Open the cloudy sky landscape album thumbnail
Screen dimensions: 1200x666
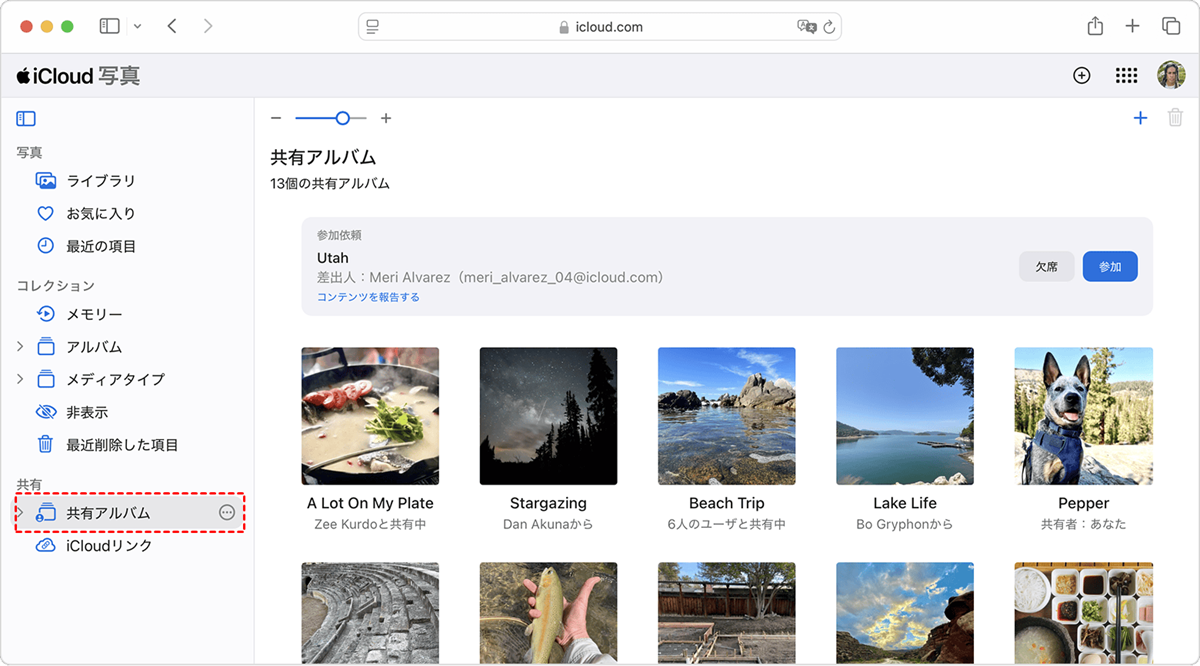point(905,613)
